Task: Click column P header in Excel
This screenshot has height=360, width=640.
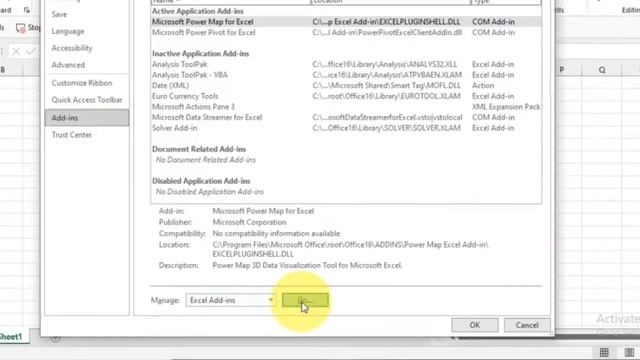Action: click(x=562, y=70)
